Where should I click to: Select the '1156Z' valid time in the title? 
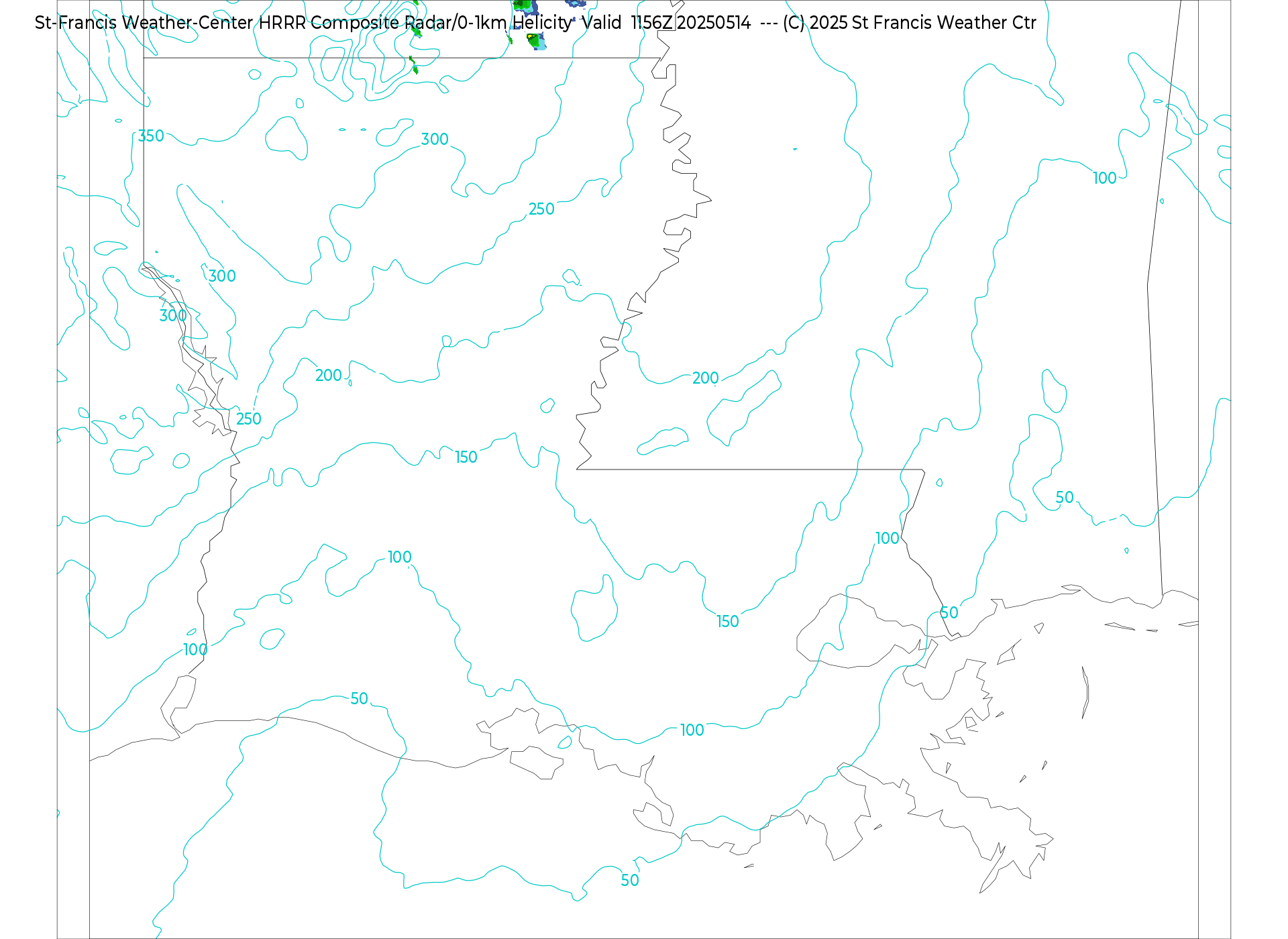[651, 23]
